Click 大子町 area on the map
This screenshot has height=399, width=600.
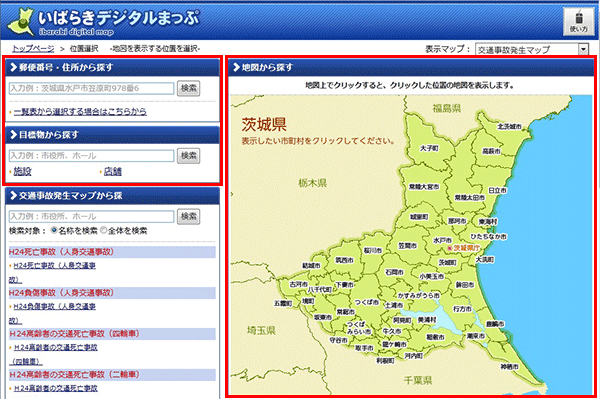[x=429, y=148]
